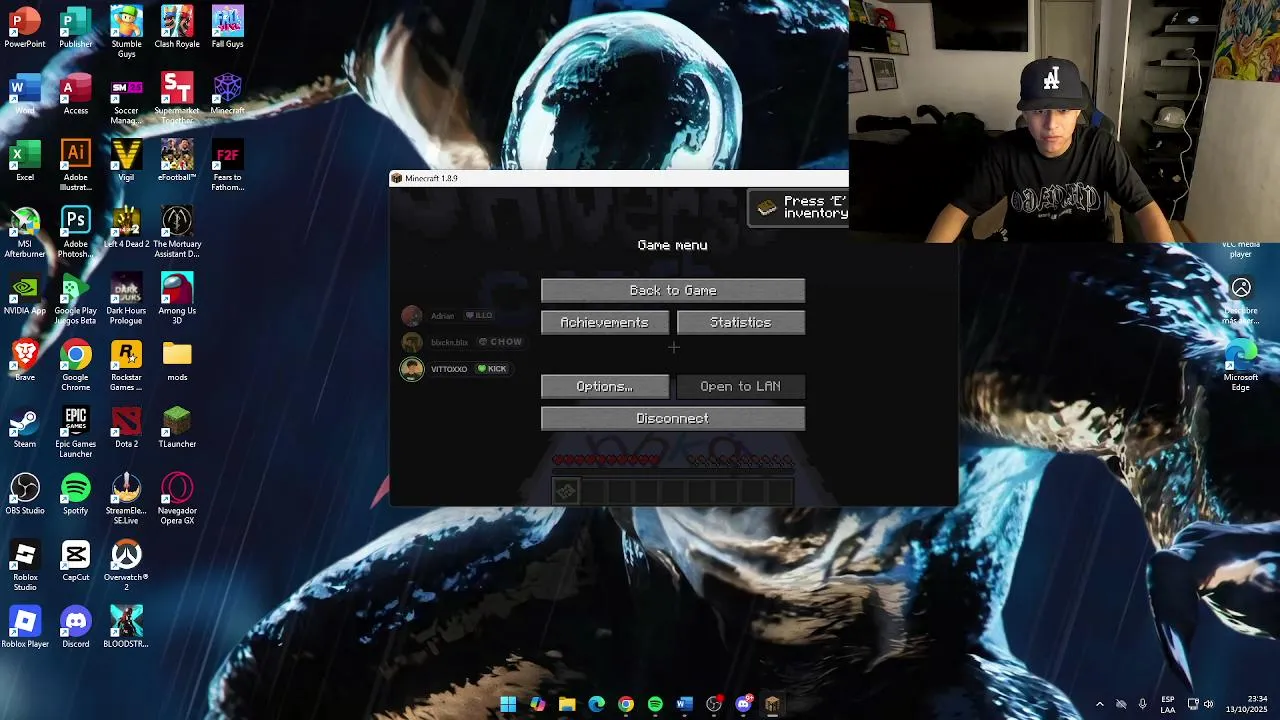The image size is (1280, 720).
Task: Open OBS Studio desktop icon
Action: [x=25, y=495]
